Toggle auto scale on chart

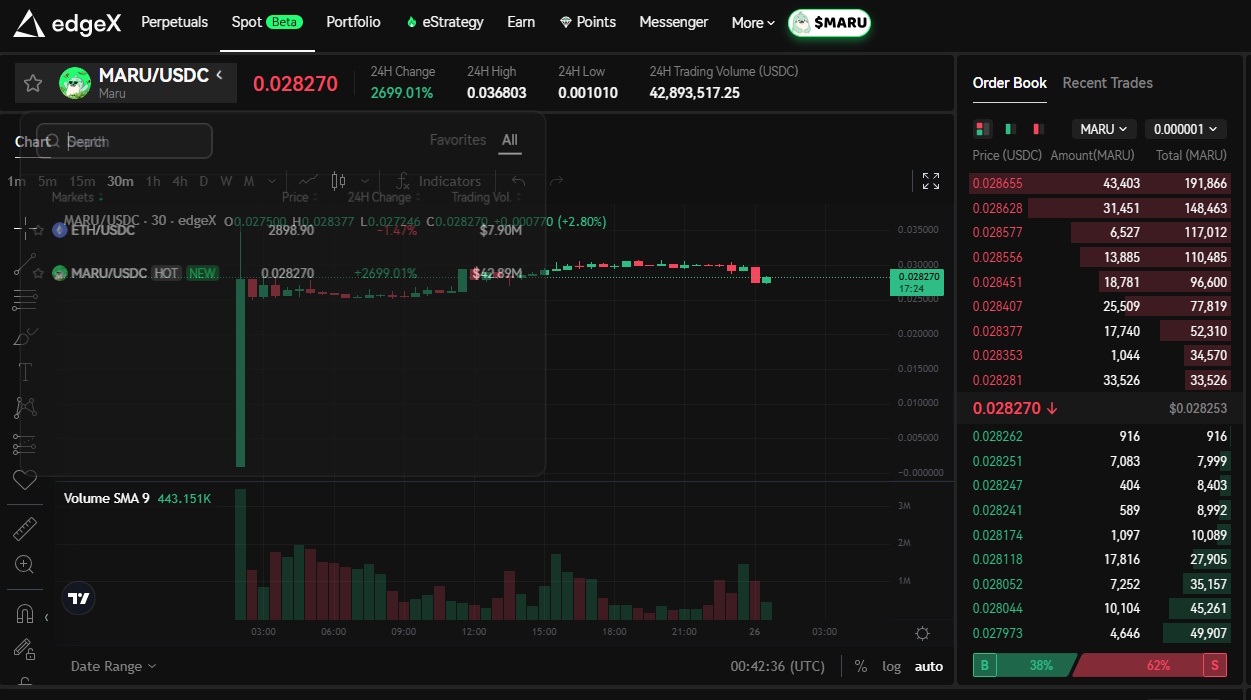(x=928, y=666)
